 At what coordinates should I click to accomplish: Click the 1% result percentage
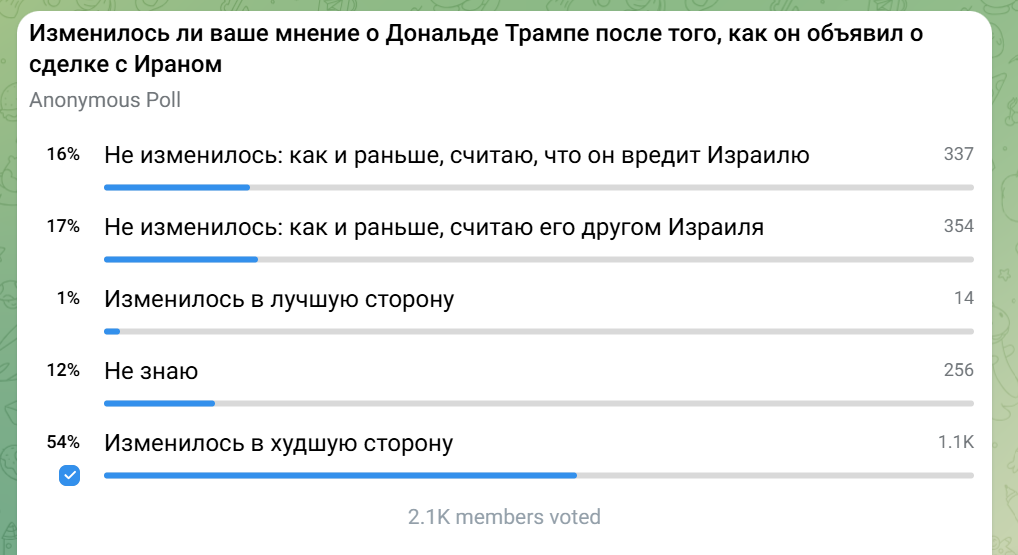[x=68, y=298]
